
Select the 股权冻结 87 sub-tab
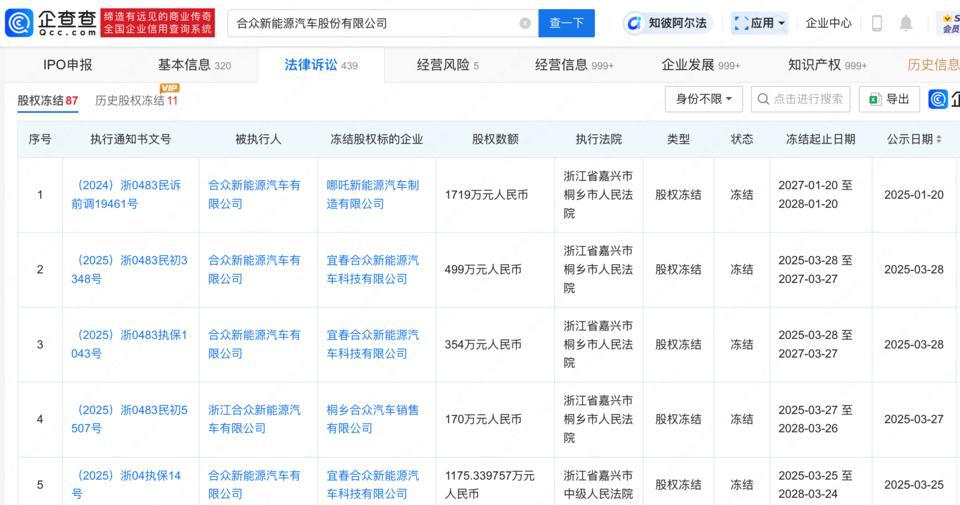pos(48,100)
